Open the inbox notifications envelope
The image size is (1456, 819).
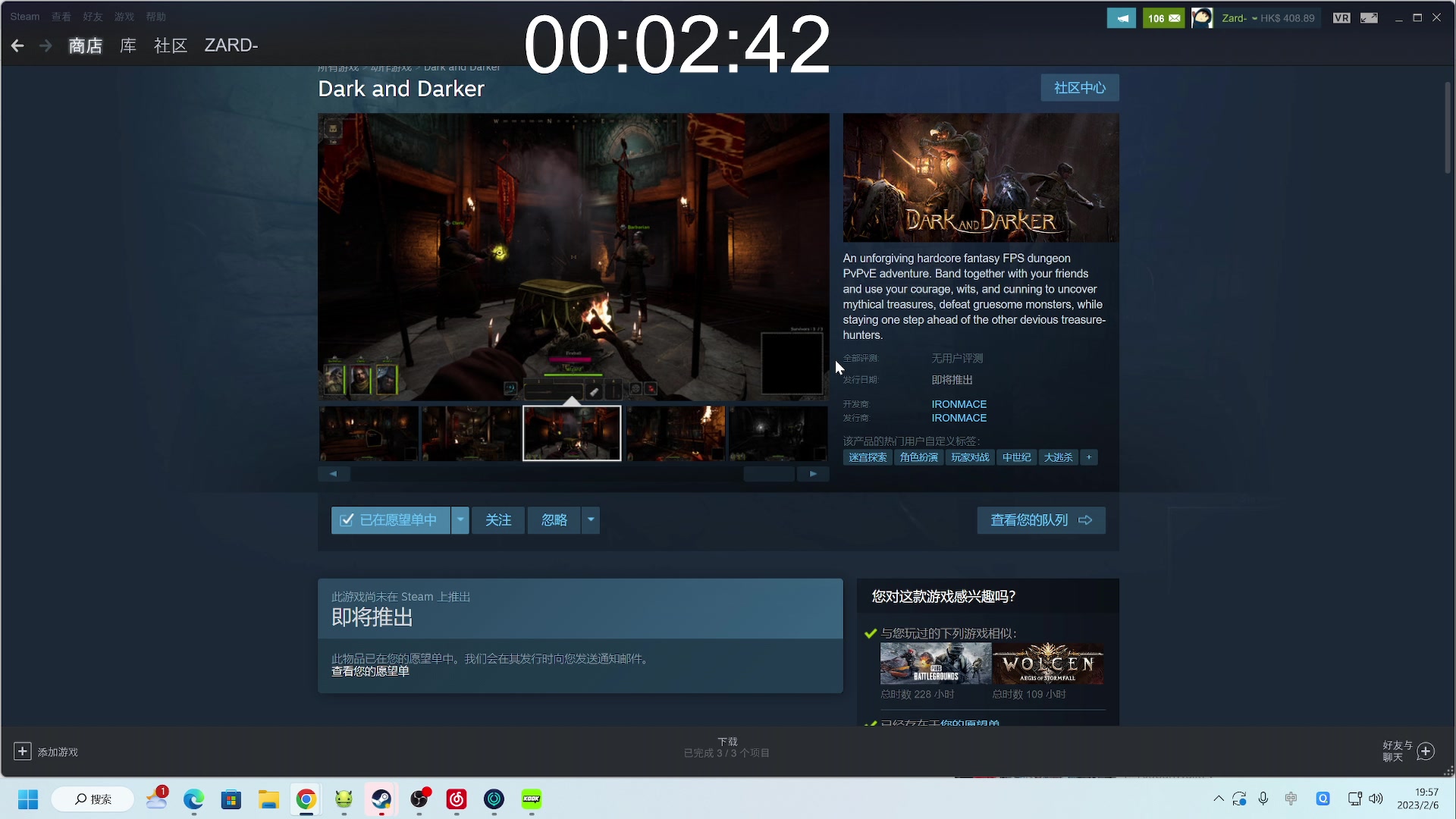point(1163,18)
